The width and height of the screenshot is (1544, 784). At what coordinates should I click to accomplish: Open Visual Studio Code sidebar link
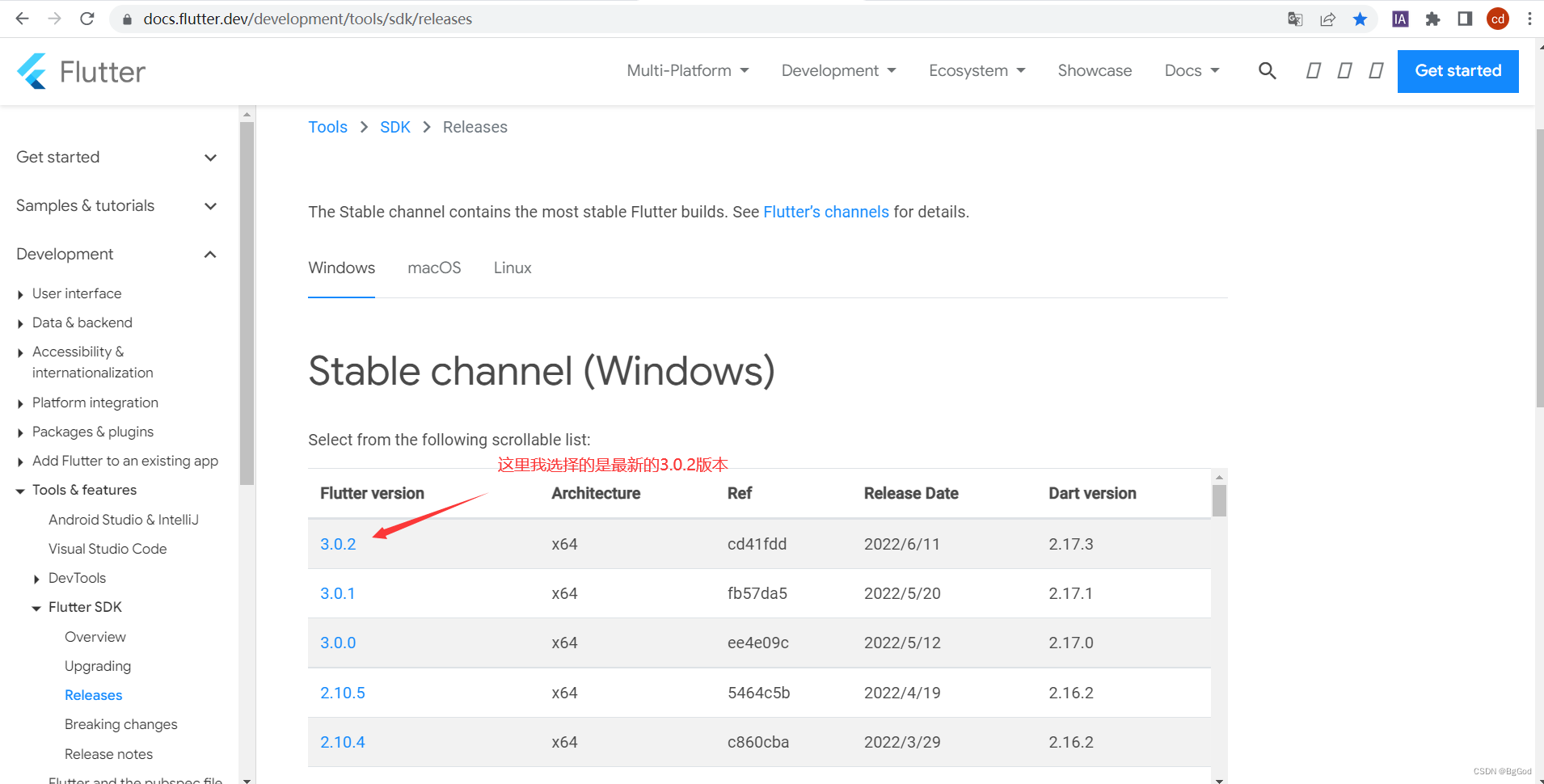(x=108, y=549)
